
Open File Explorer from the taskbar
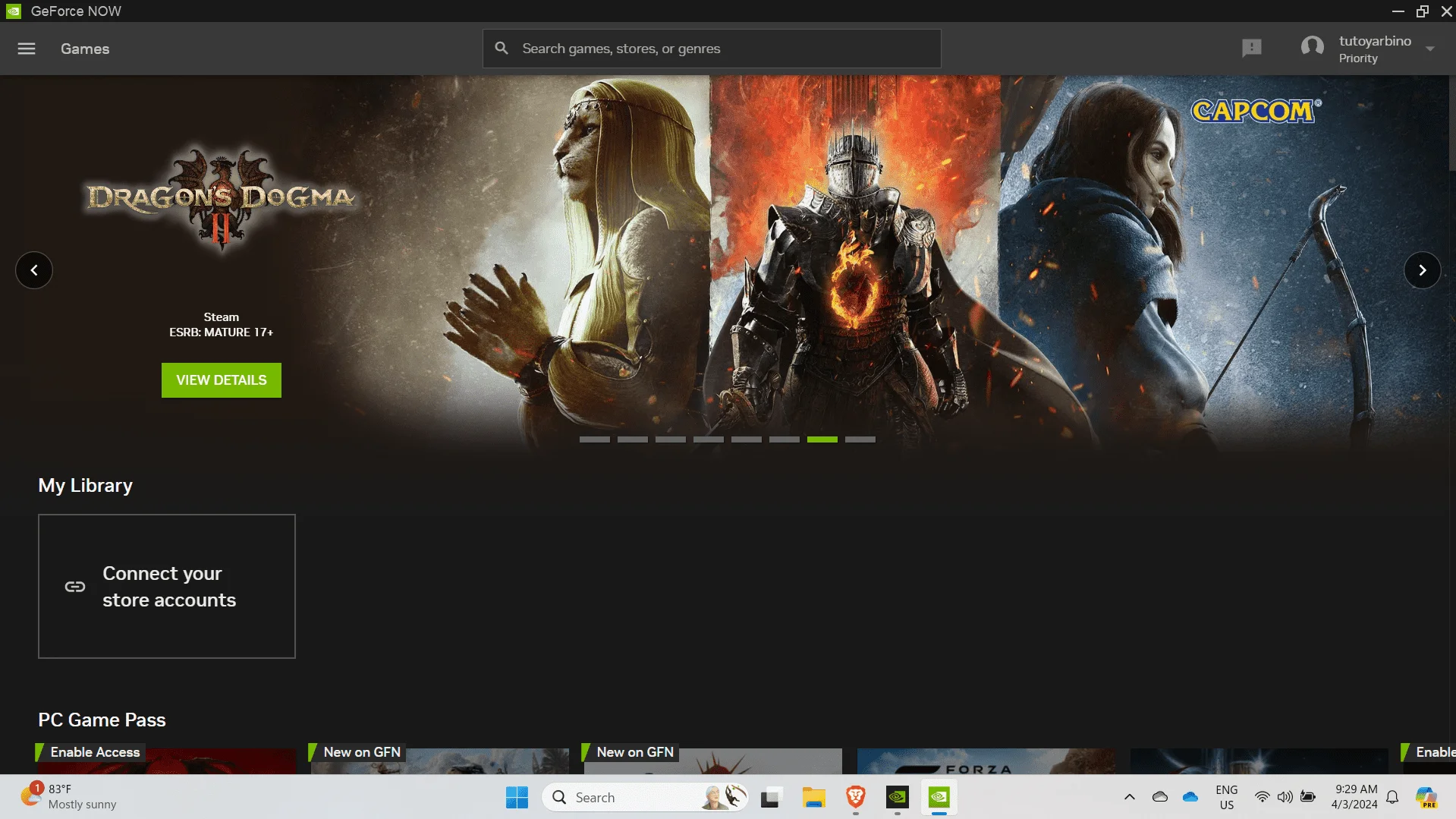click(813, 797)
